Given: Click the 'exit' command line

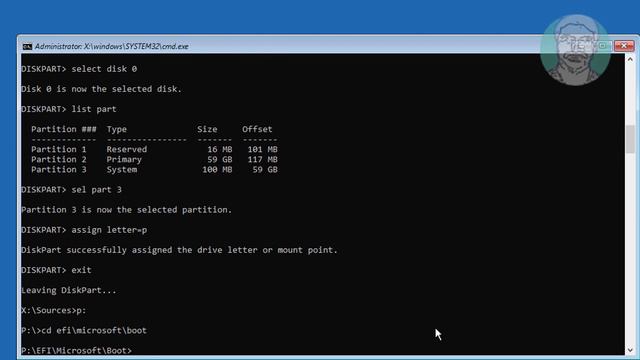Looking at the screenshot, I should click(56, 270).
